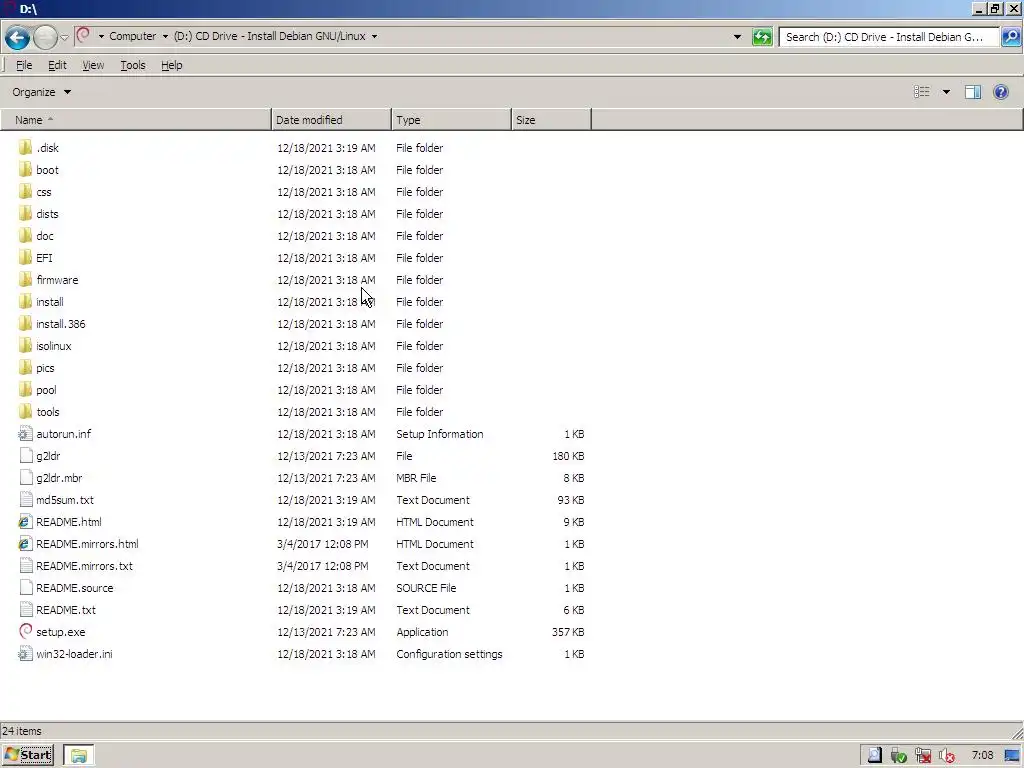Sort by the Size column header
Screen dimensions: 1024x768
(551, 120)
